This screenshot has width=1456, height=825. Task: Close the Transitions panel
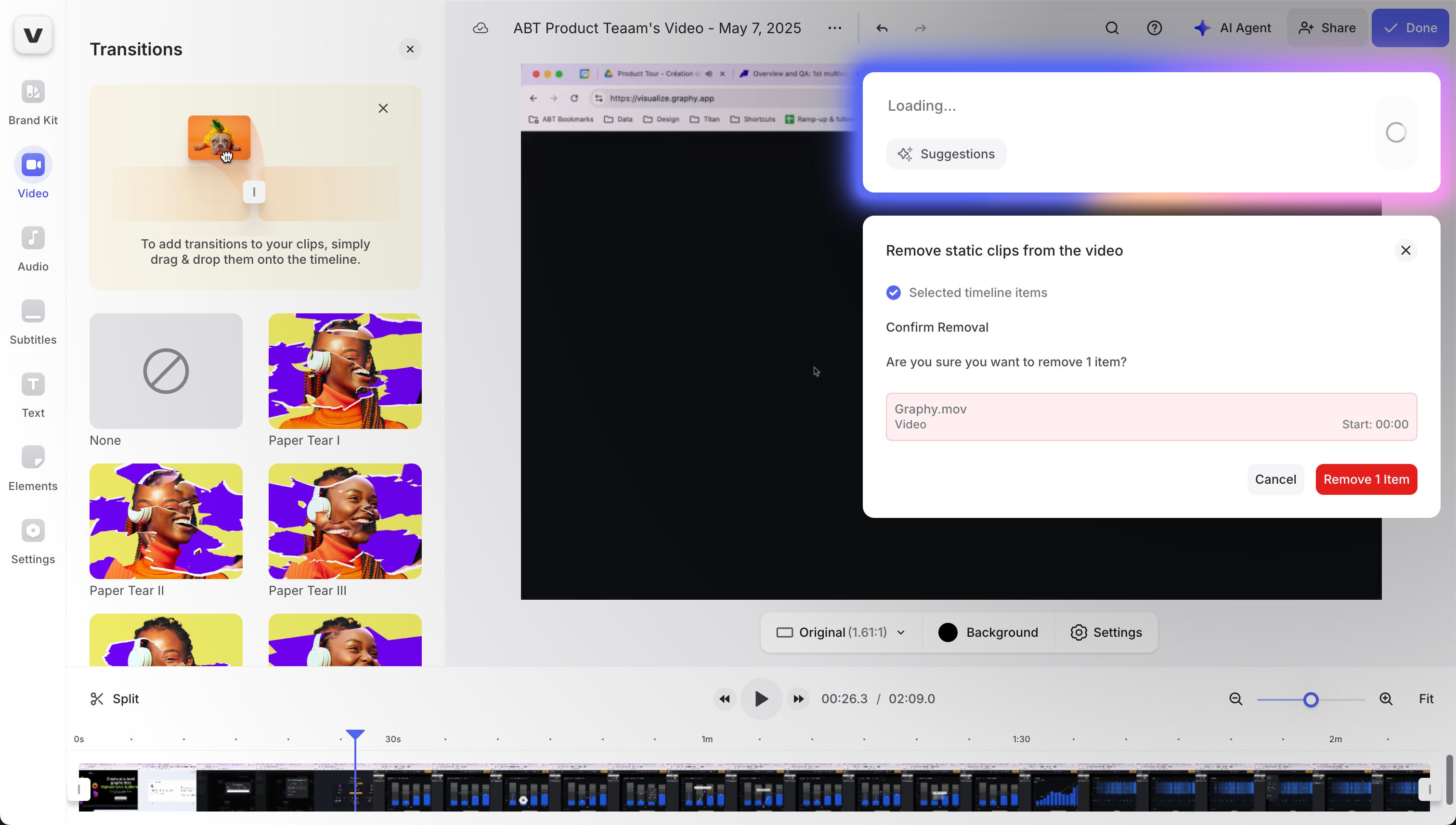410,49
